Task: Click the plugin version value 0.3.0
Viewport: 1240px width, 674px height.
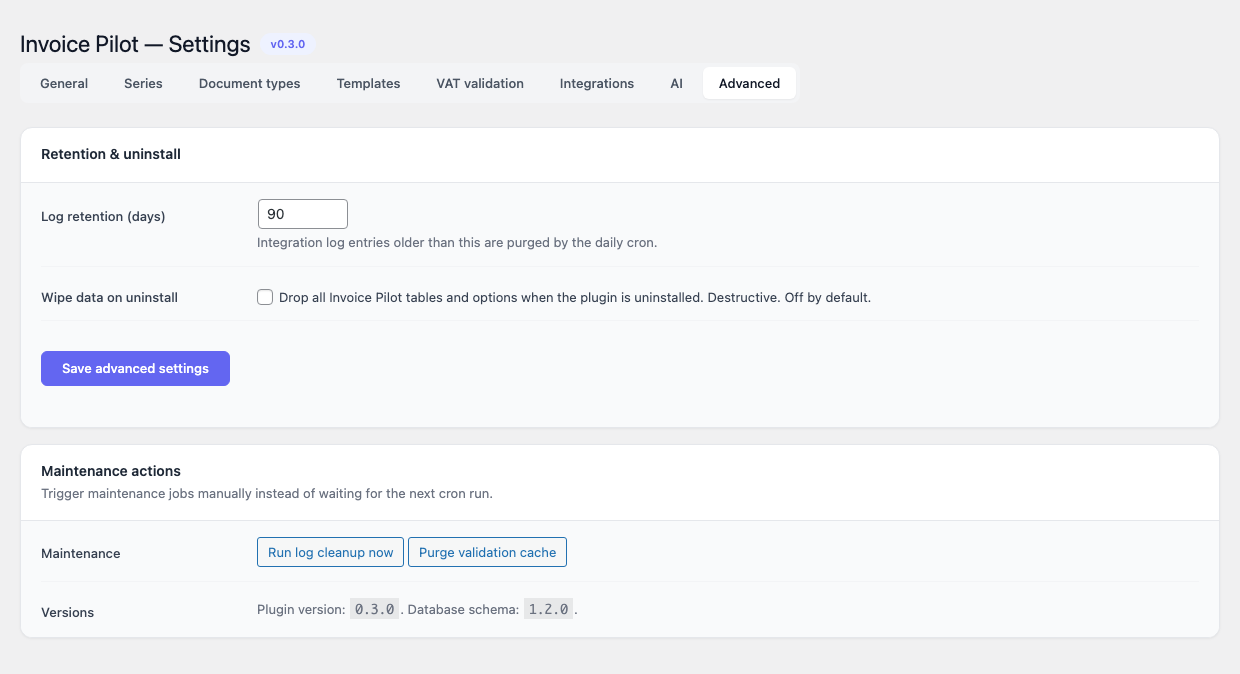Action: click(375, 609)
